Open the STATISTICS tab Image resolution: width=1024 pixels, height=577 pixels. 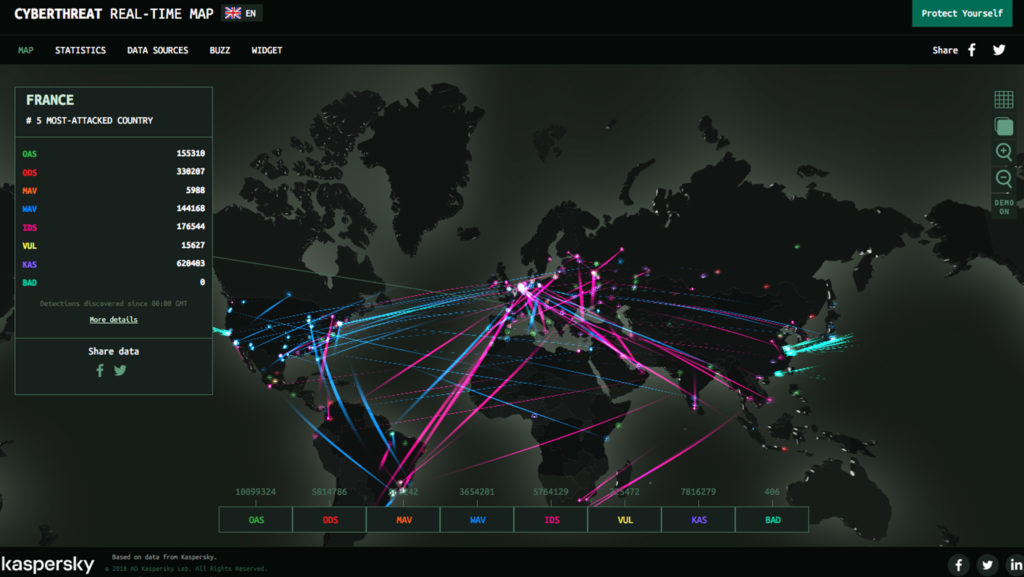coord(80,50)
